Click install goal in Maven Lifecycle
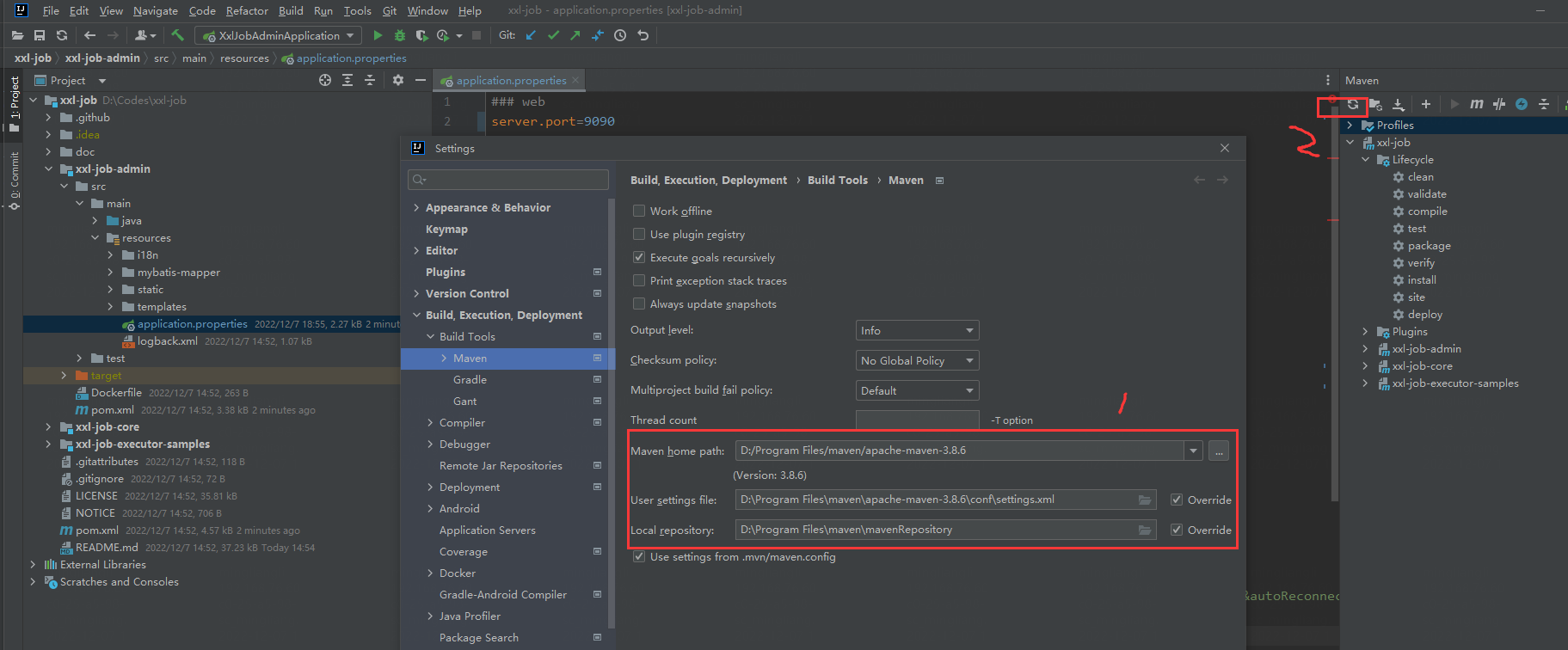 [x=1422, y=279]
